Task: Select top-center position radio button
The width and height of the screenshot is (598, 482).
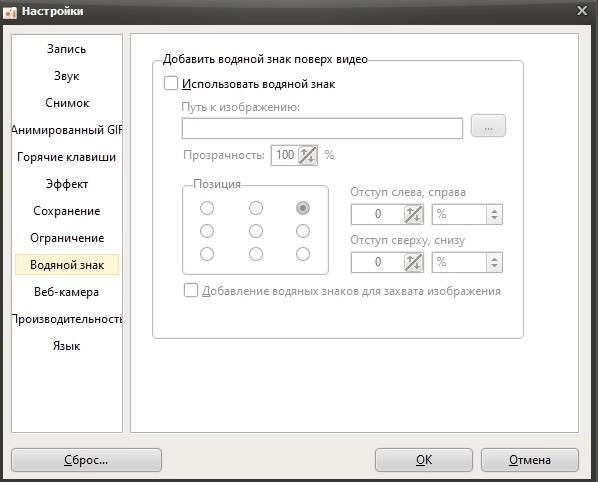Action: tap(256, 208)
